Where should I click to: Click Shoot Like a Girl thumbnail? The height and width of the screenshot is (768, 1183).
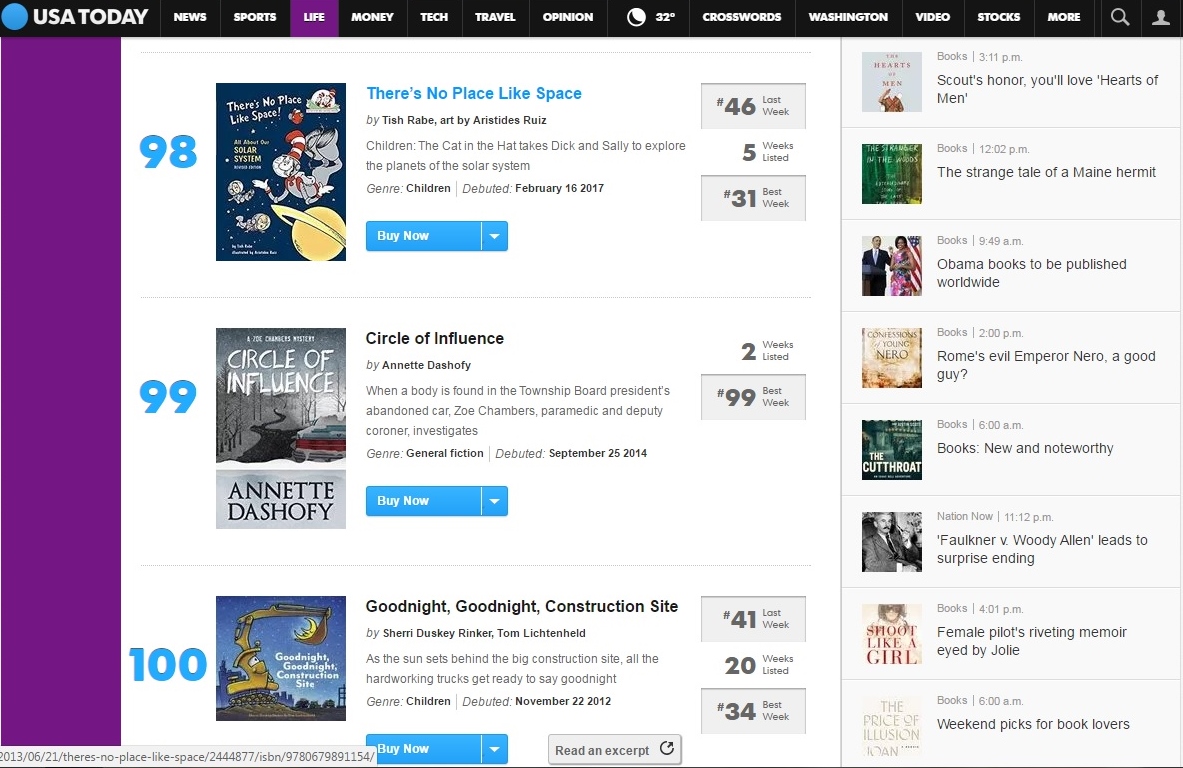click(892, 634)
